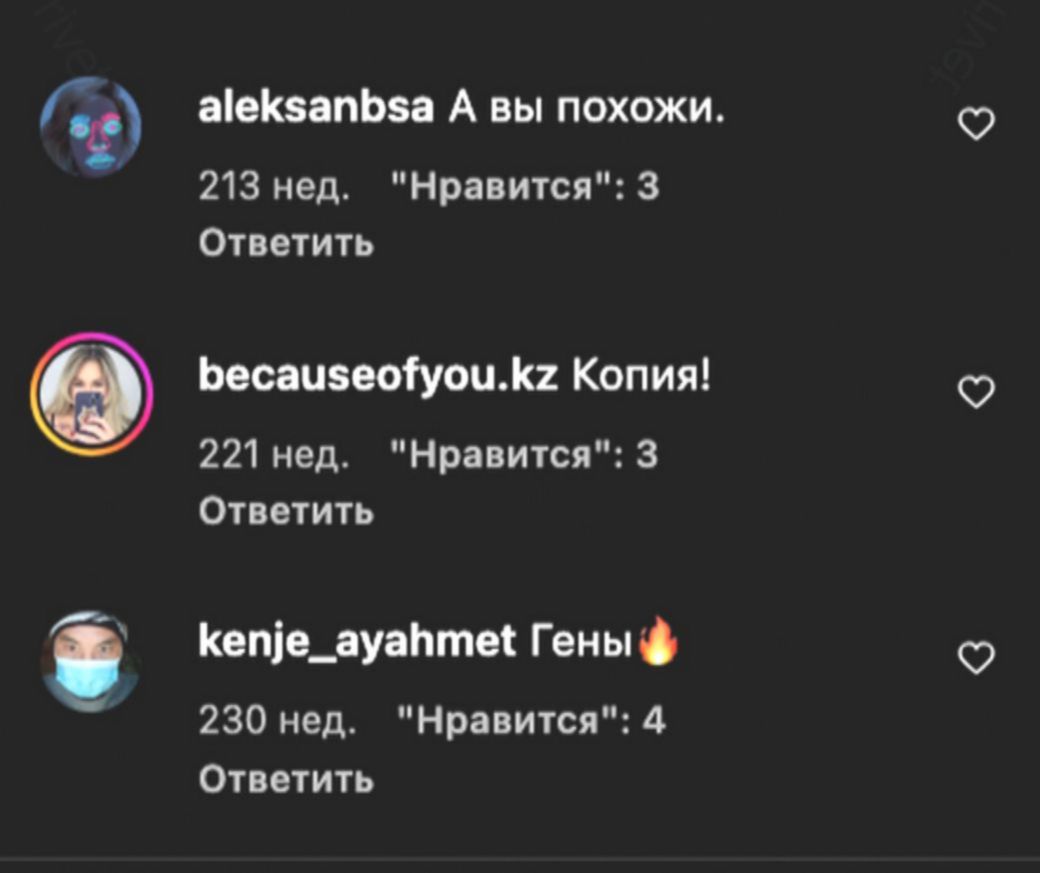View likes on aleksanbsa comment

point(525,187)
